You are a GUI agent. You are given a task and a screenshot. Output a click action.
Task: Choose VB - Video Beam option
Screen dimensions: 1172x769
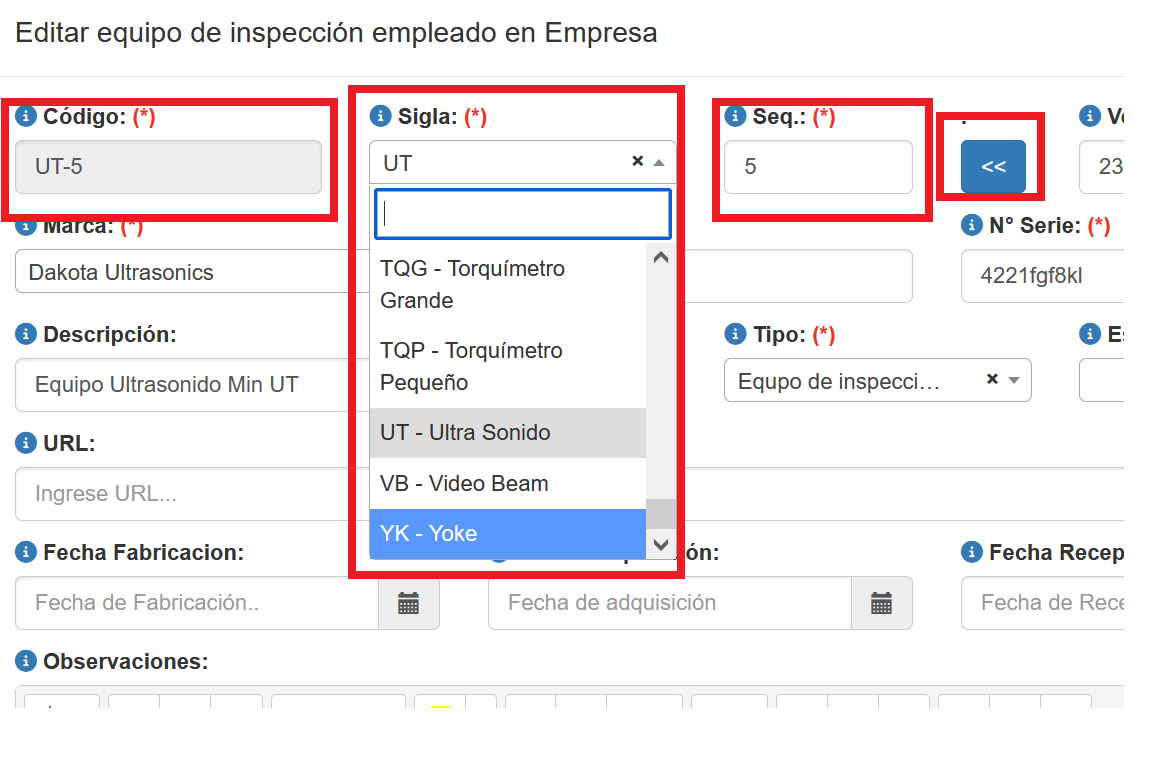(508, 484)
